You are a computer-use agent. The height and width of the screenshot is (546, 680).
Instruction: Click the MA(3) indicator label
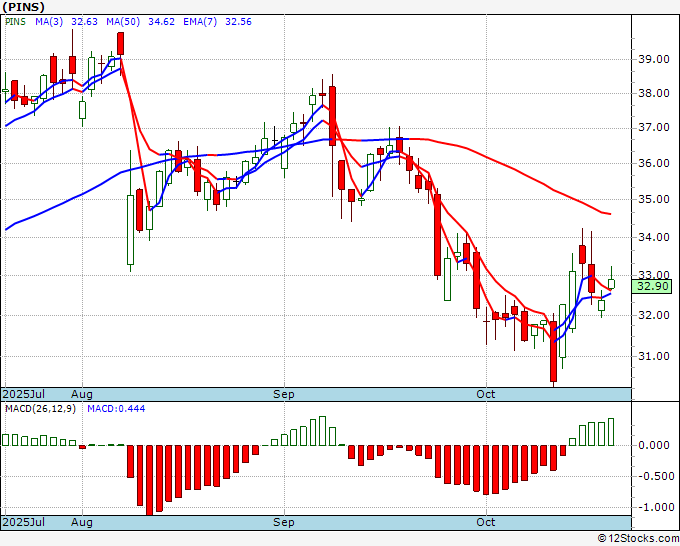[x=49, y=22]
